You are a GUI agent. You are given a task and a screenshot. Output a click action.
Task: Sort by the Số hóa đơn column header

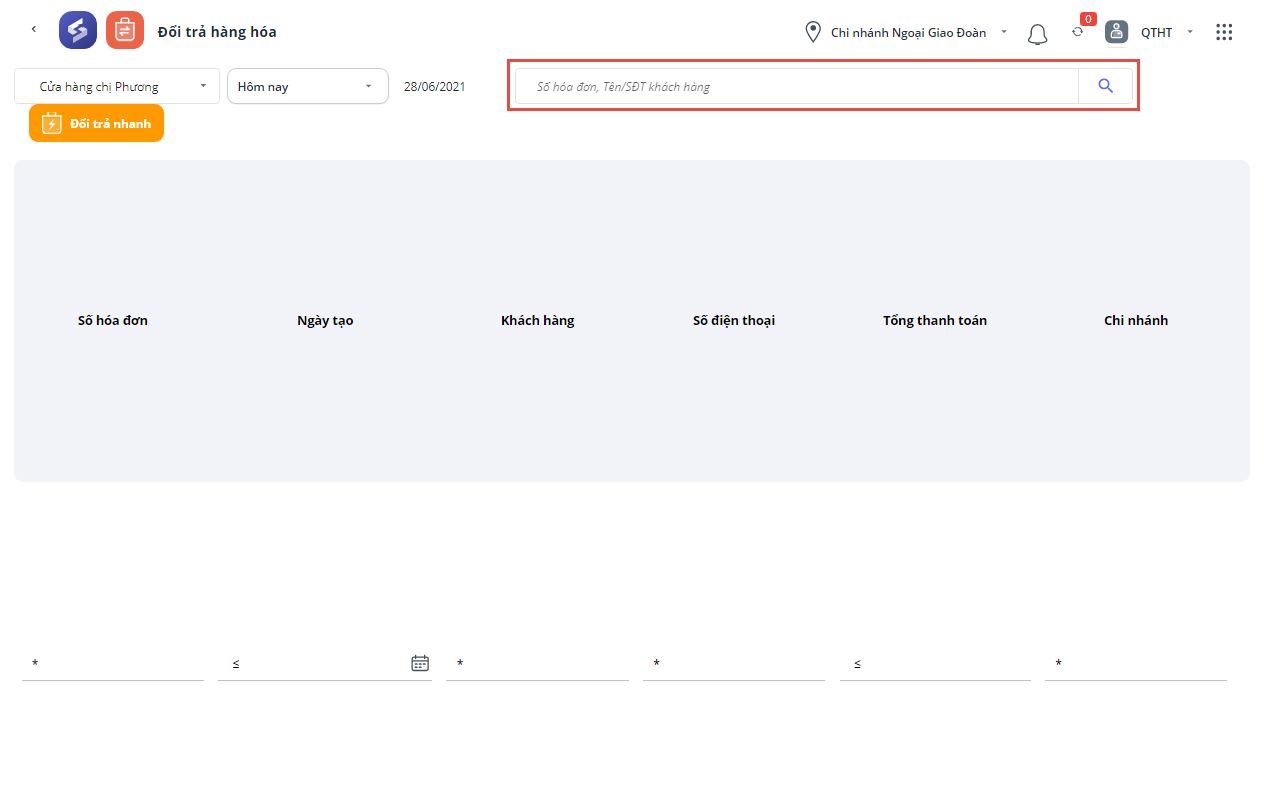click(113, 321)
